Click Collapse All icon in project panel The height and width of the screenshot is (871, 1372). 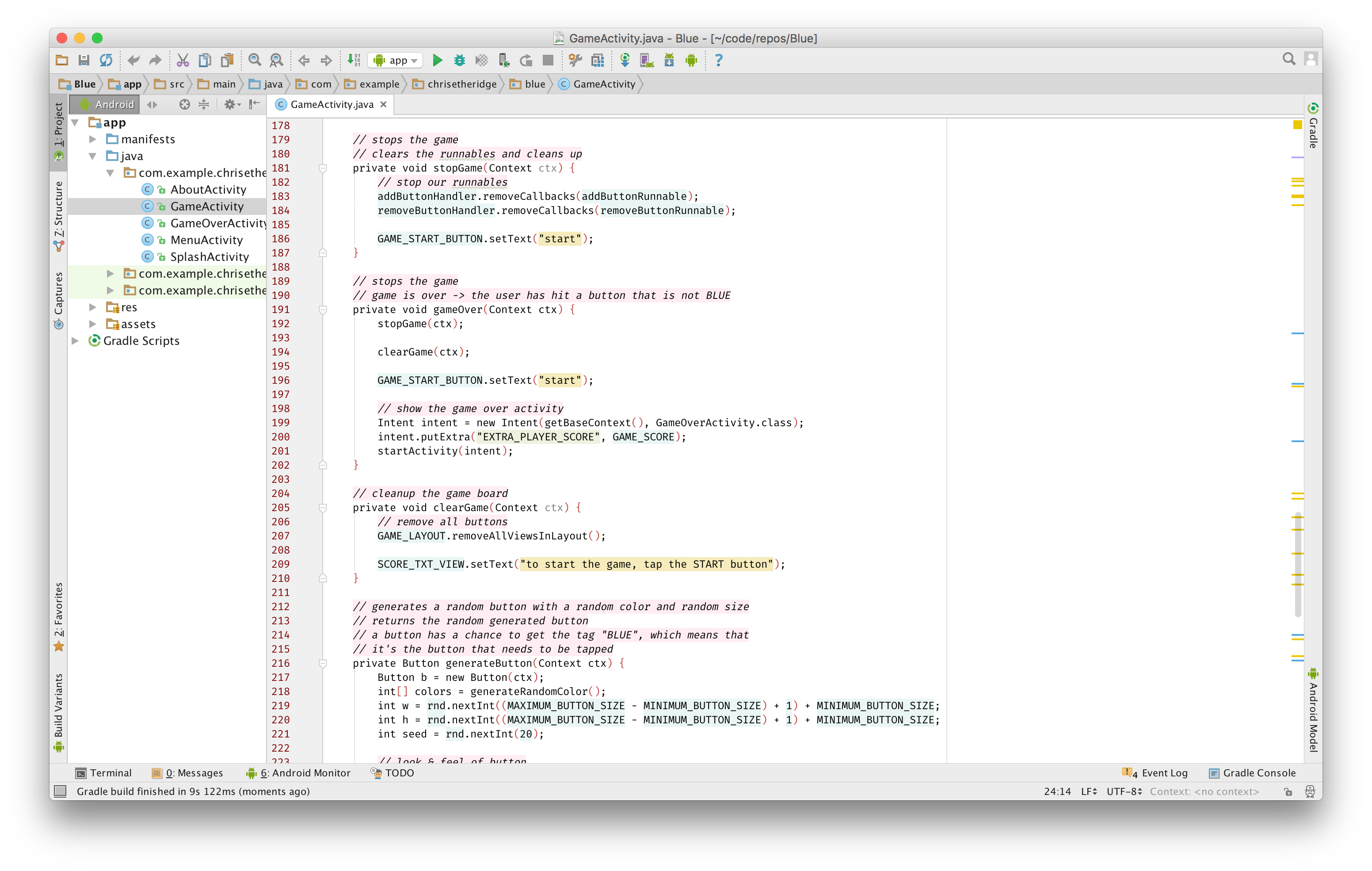(x=203, y=104)
